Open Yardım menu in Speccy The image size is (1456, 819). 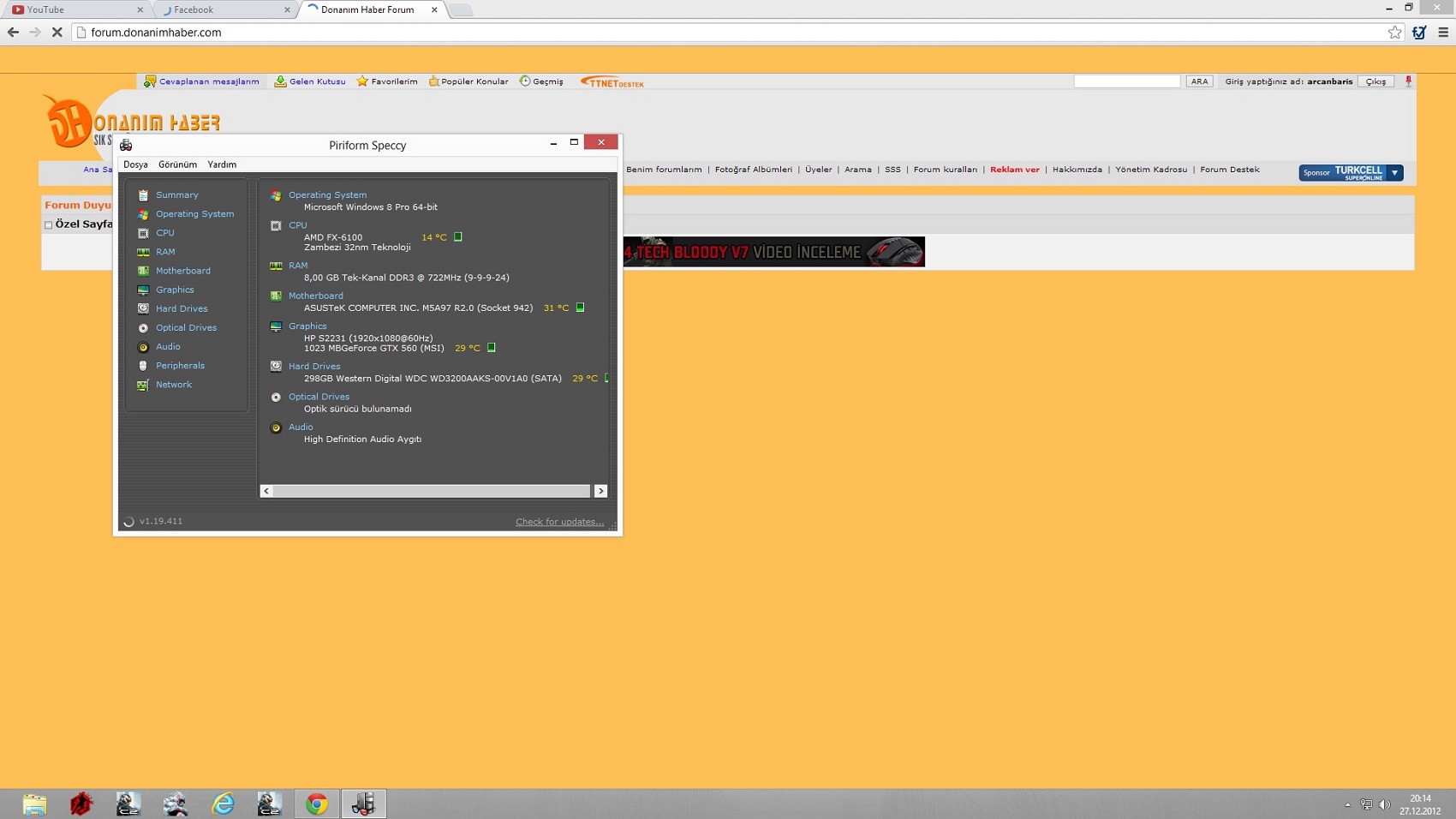point(222,164)
